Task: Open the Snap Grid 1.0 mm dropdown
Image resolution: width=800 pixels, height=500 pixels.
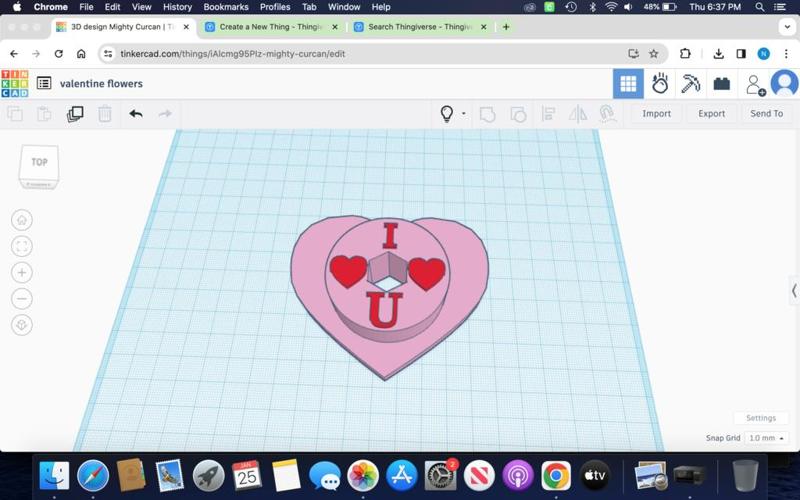Action: point(767,438)
